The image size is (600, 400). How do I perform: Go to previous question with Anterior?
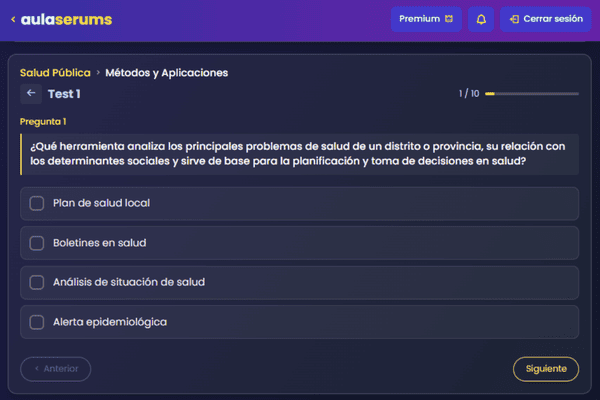pyautogui.click(x=55, y=369)
